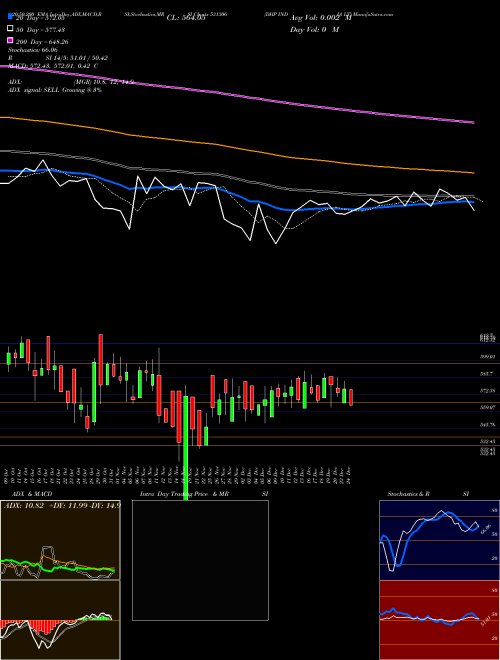
Task: Click the 572.38 price axis label
Action: click(487, 391)
